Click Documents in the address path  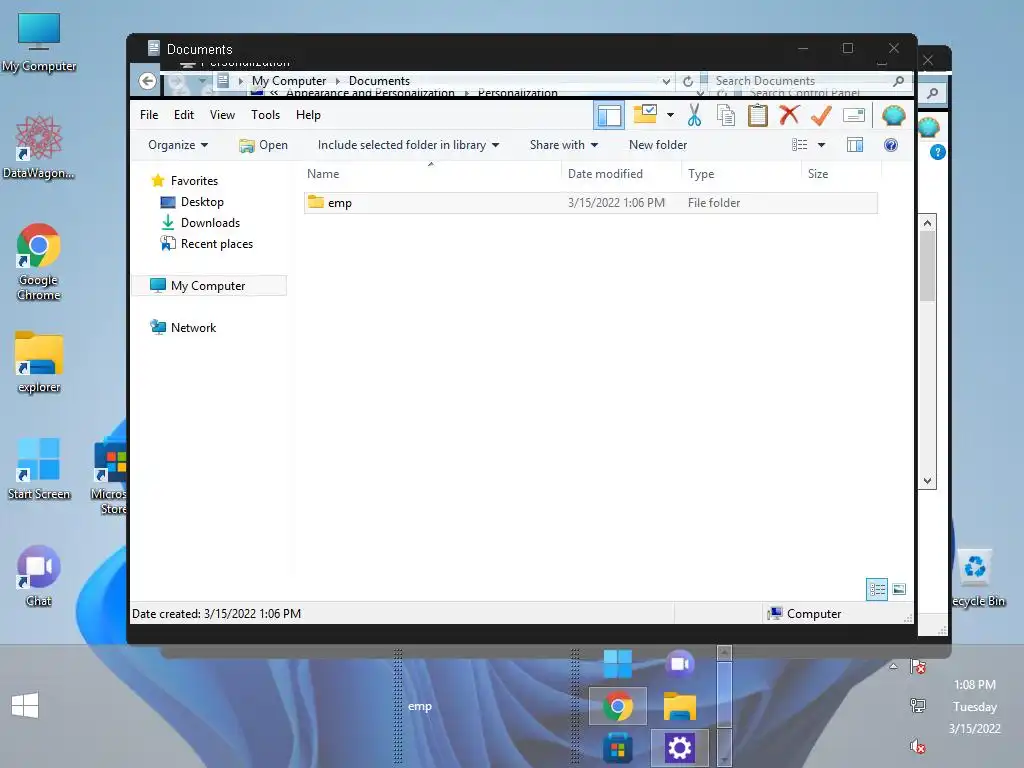379,81
